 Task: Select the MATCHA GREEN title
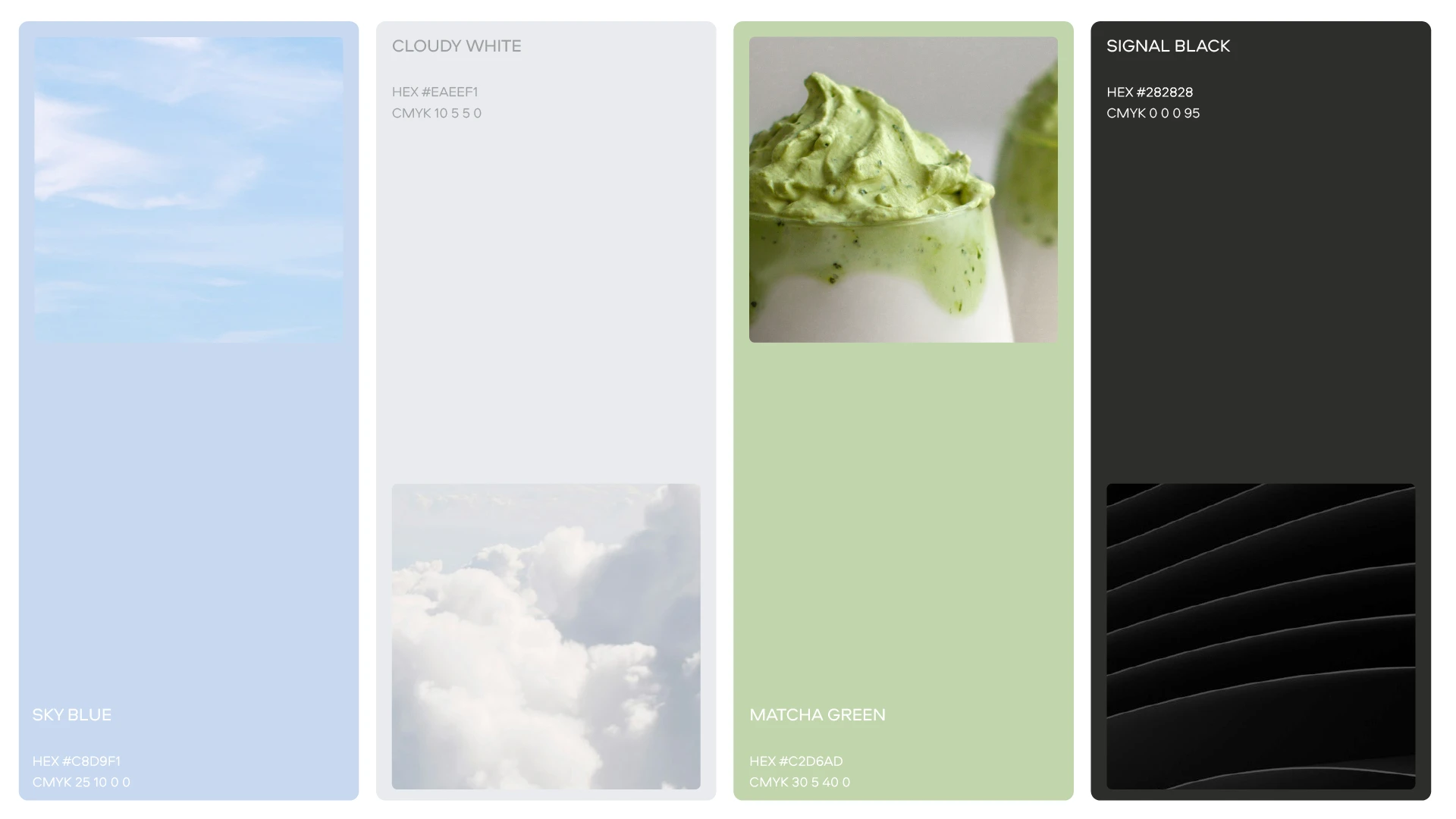(817, 715)
